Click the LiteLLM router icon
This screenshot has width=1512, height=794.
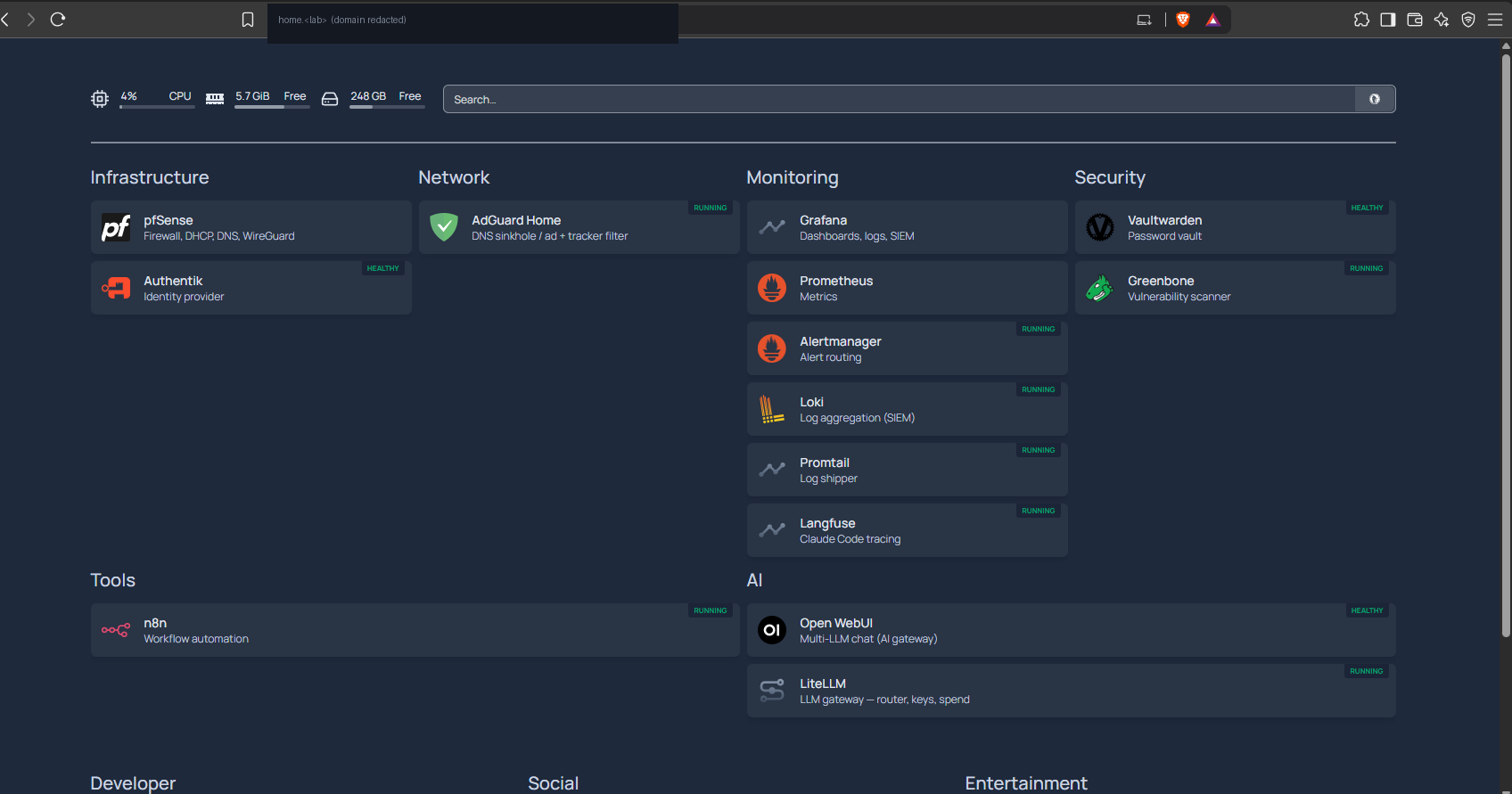772,691
